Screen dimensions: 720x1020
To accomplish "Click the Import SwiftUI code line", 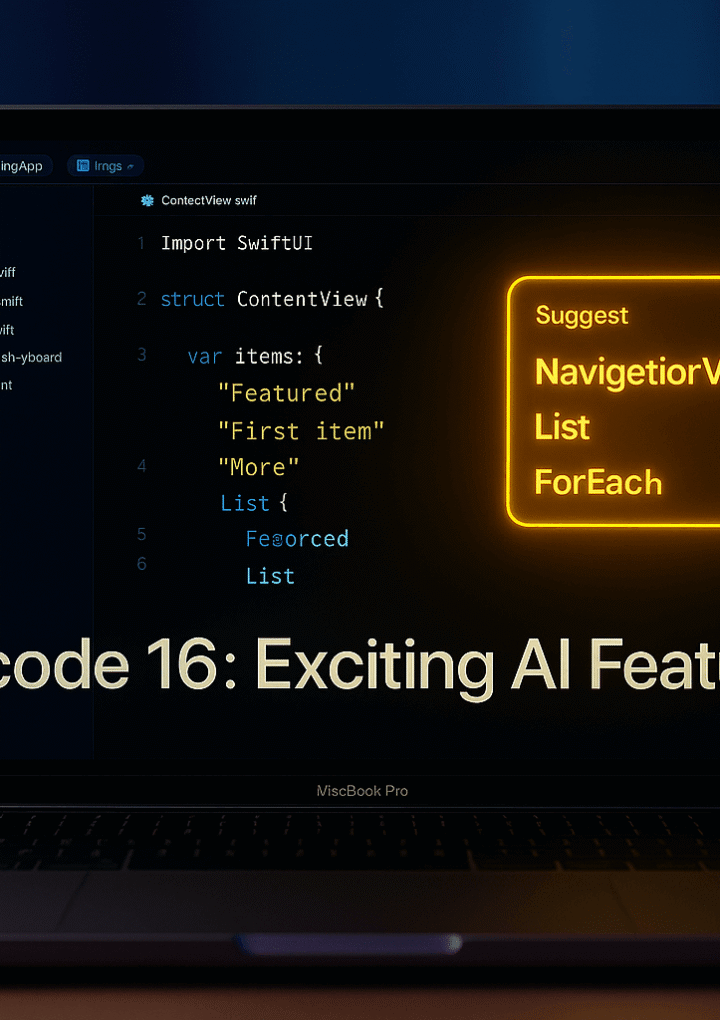I will click(237, 243).
